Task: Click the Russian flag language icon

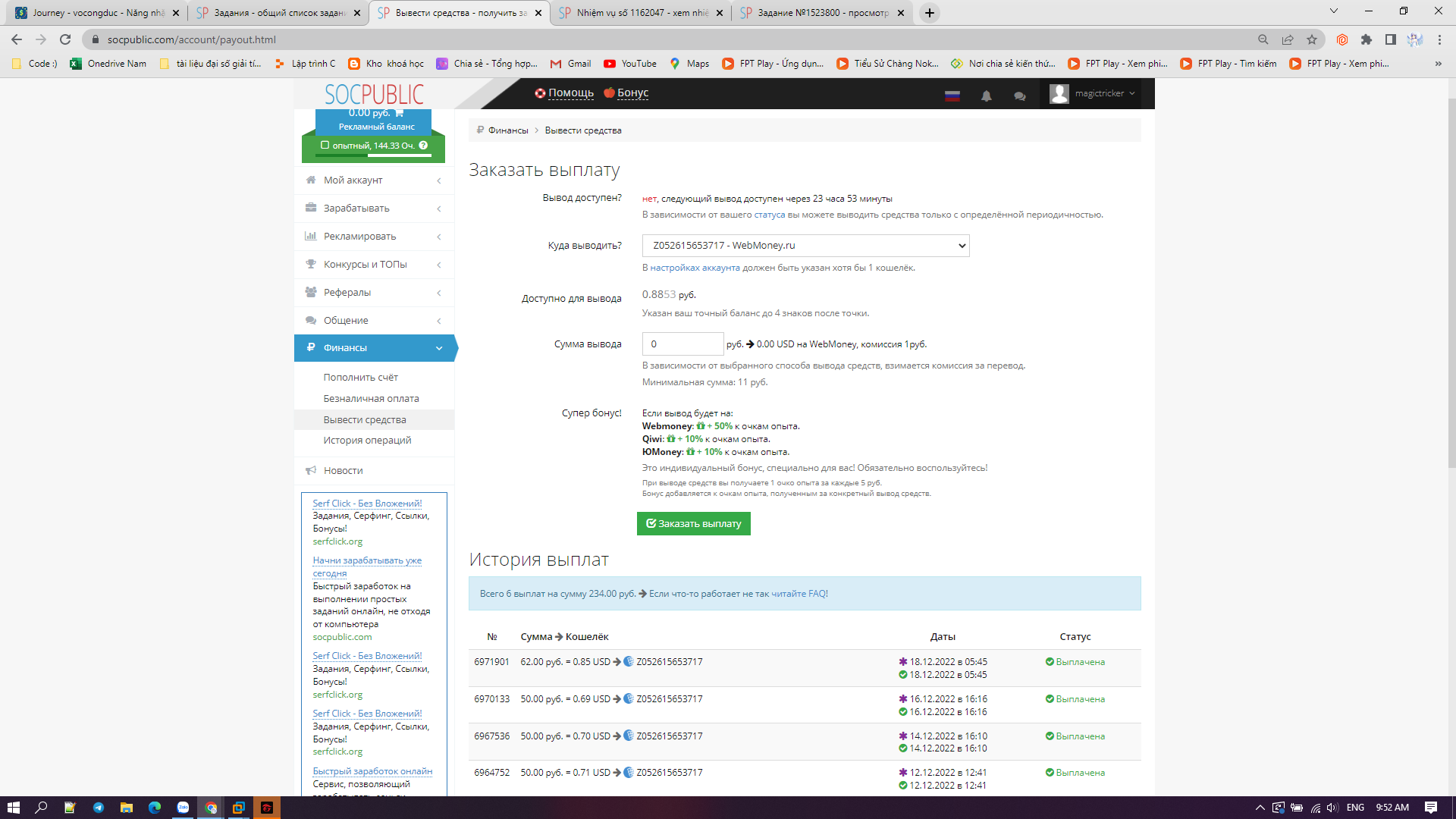Action: point(952,96)
